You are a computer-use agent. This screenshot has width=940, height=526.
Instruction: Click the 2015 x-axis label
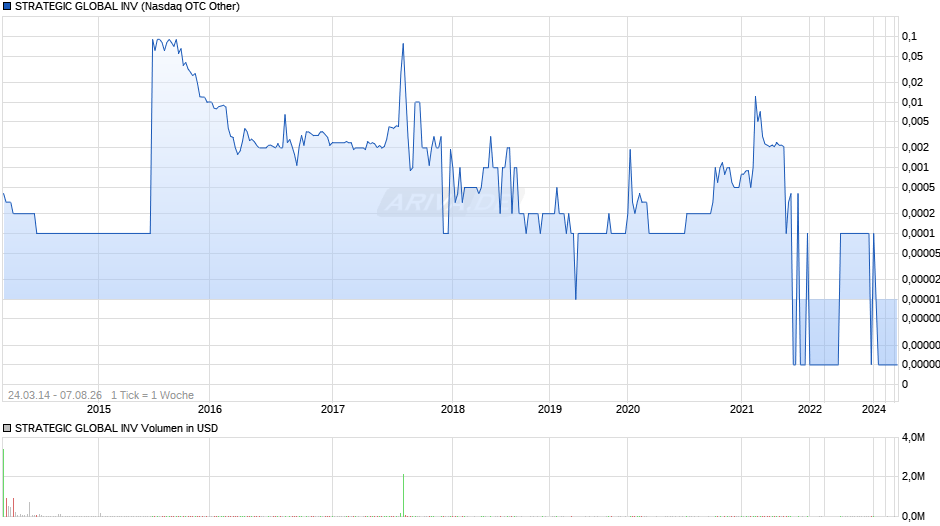click(x=99, y=409)
